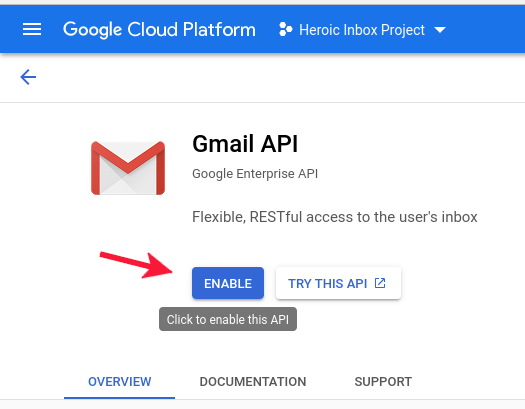
Task: Click the 'Click to enable this API' tooltip
Action: point(228,319)
